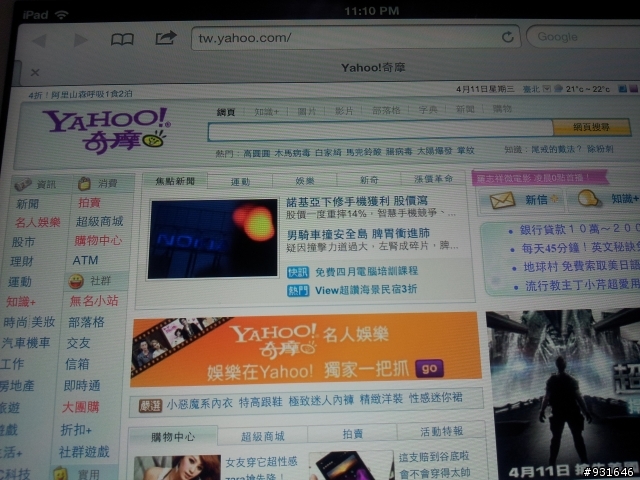
Task: Open the 運動 news tab
Action: tap(240, 182)
